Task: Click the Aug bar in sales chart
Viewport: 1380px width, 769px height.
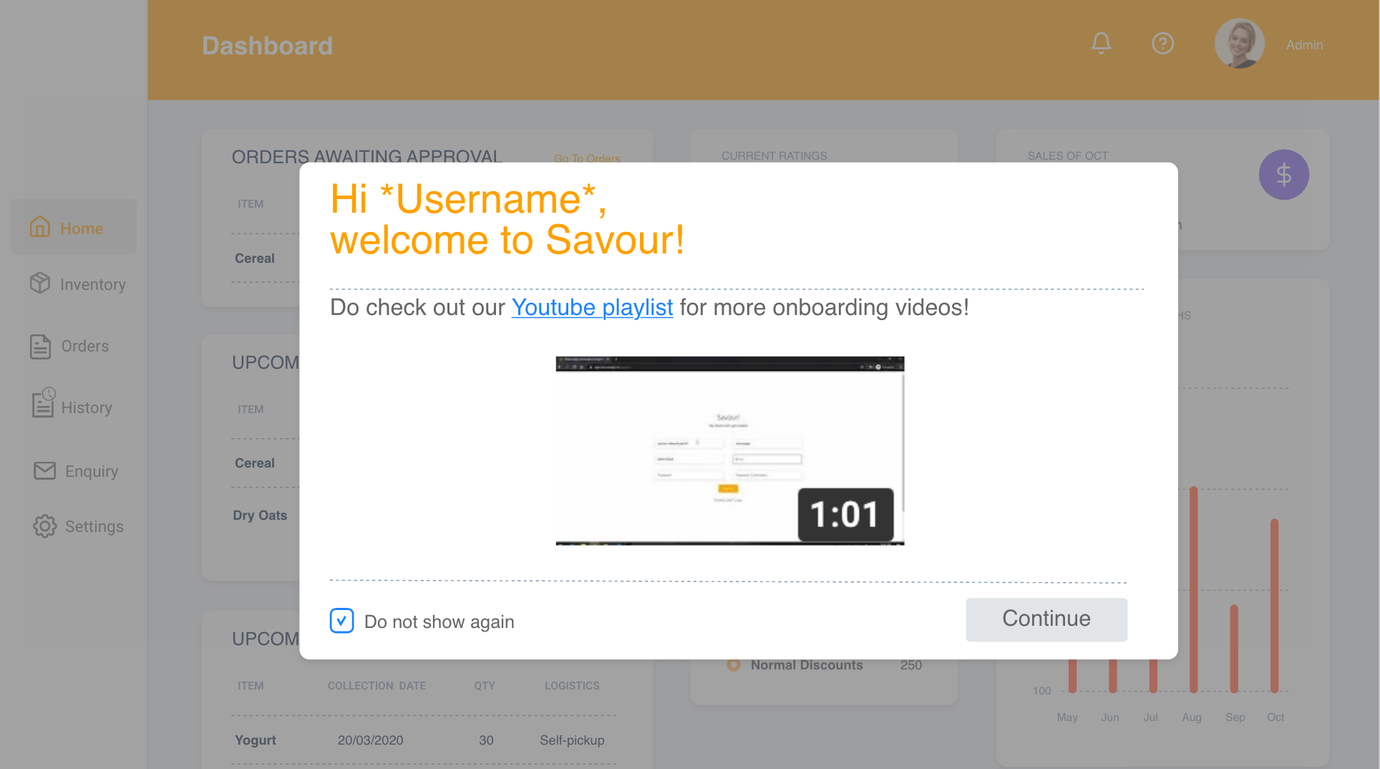Action: click(x=1193, y=589)
